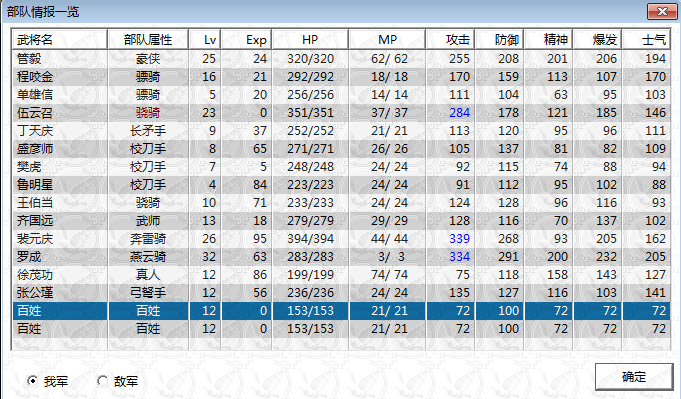Click the 弓弩手 troop attribute cell

[148, 293]
